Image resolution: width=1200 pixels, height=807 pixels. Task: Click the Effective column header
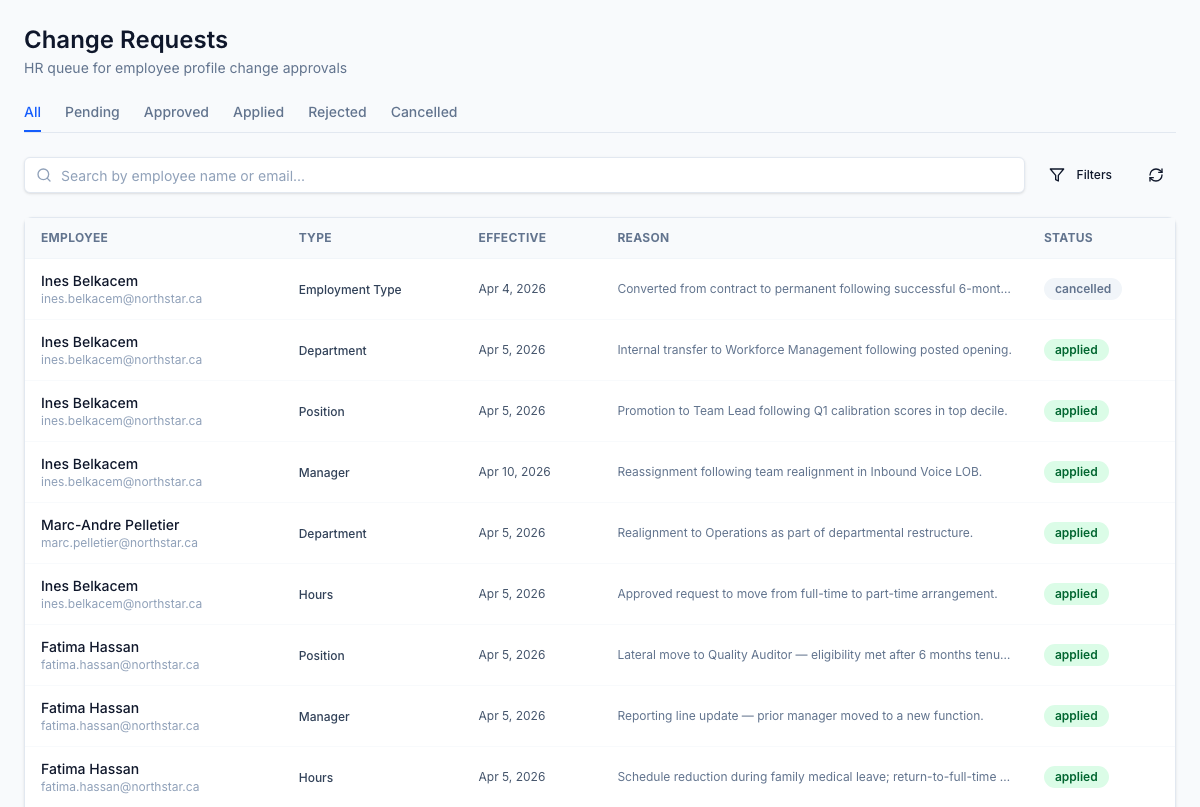512,238
